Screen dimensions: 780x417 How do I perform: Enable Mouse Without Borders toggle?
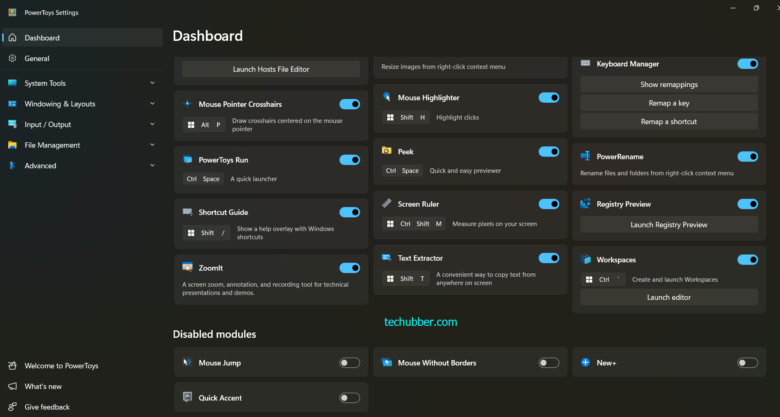[549, 363]
